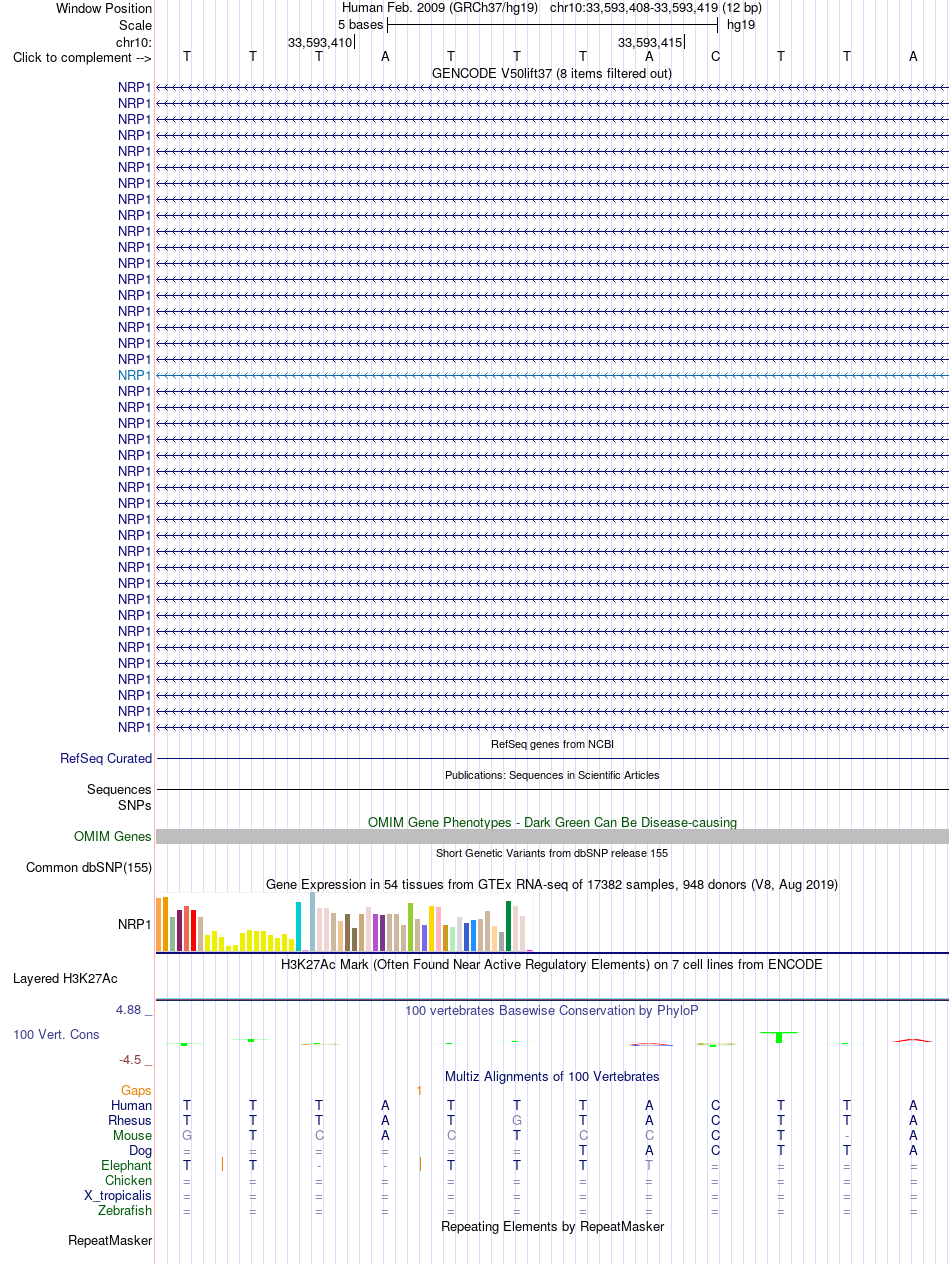Click the G base in the Rhesus row
Screen dimensions: 950x1264
[x=517, y=1121]
